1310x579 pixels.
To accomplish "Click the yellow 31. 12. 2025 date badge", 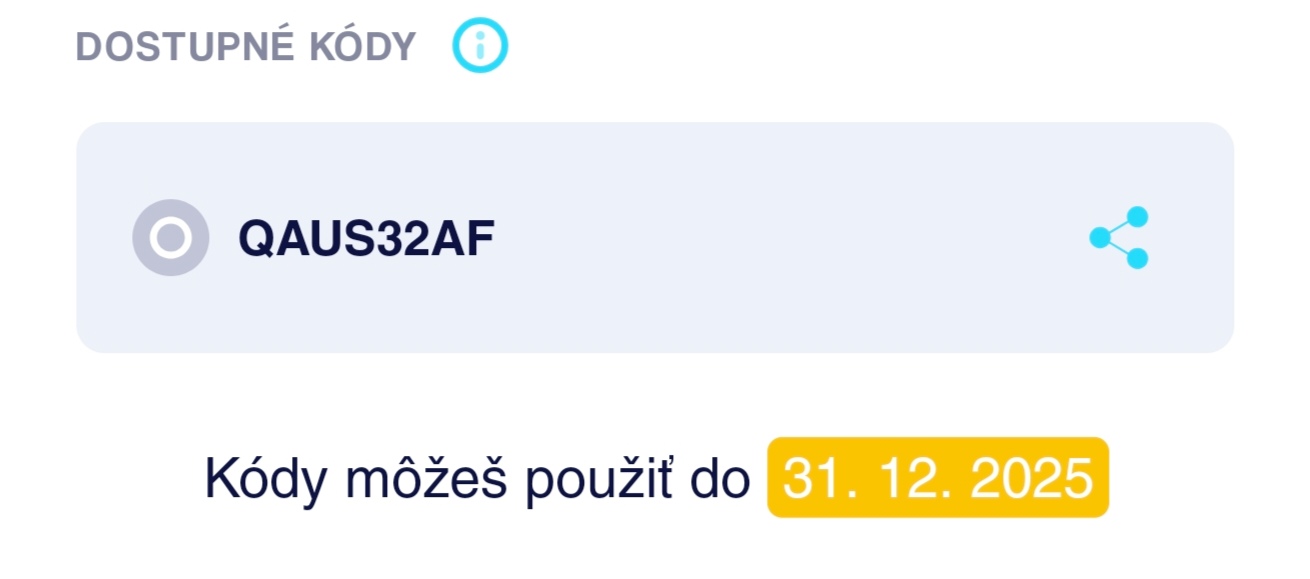I will [x=937, y=478].
